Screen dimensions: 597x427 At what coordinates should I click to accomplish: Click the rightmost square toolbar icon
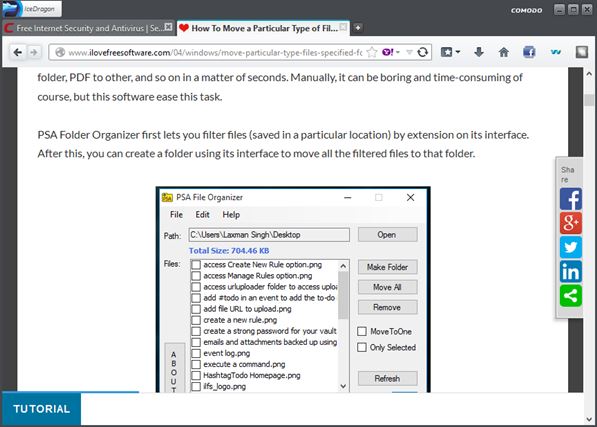(582, 52)
